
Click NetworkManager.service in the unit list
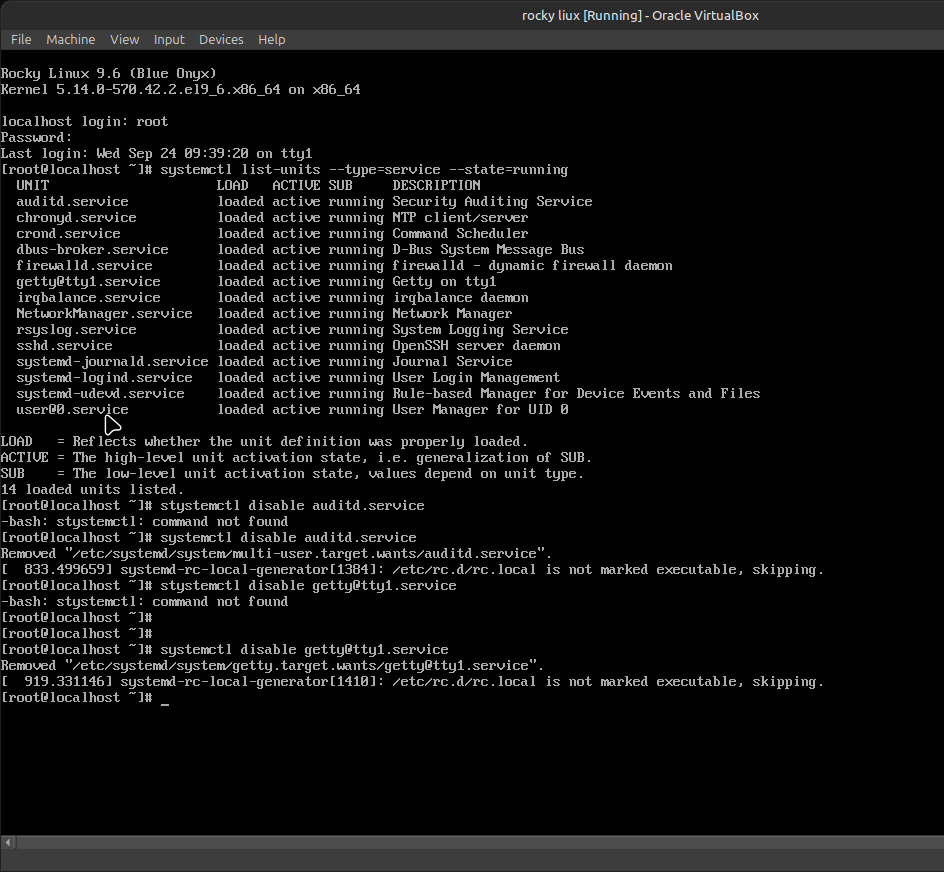104,314
